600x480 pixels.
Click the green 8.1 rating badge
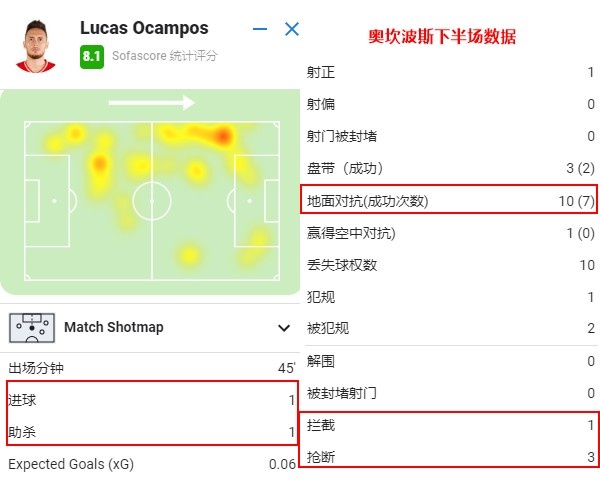point(92,56)
